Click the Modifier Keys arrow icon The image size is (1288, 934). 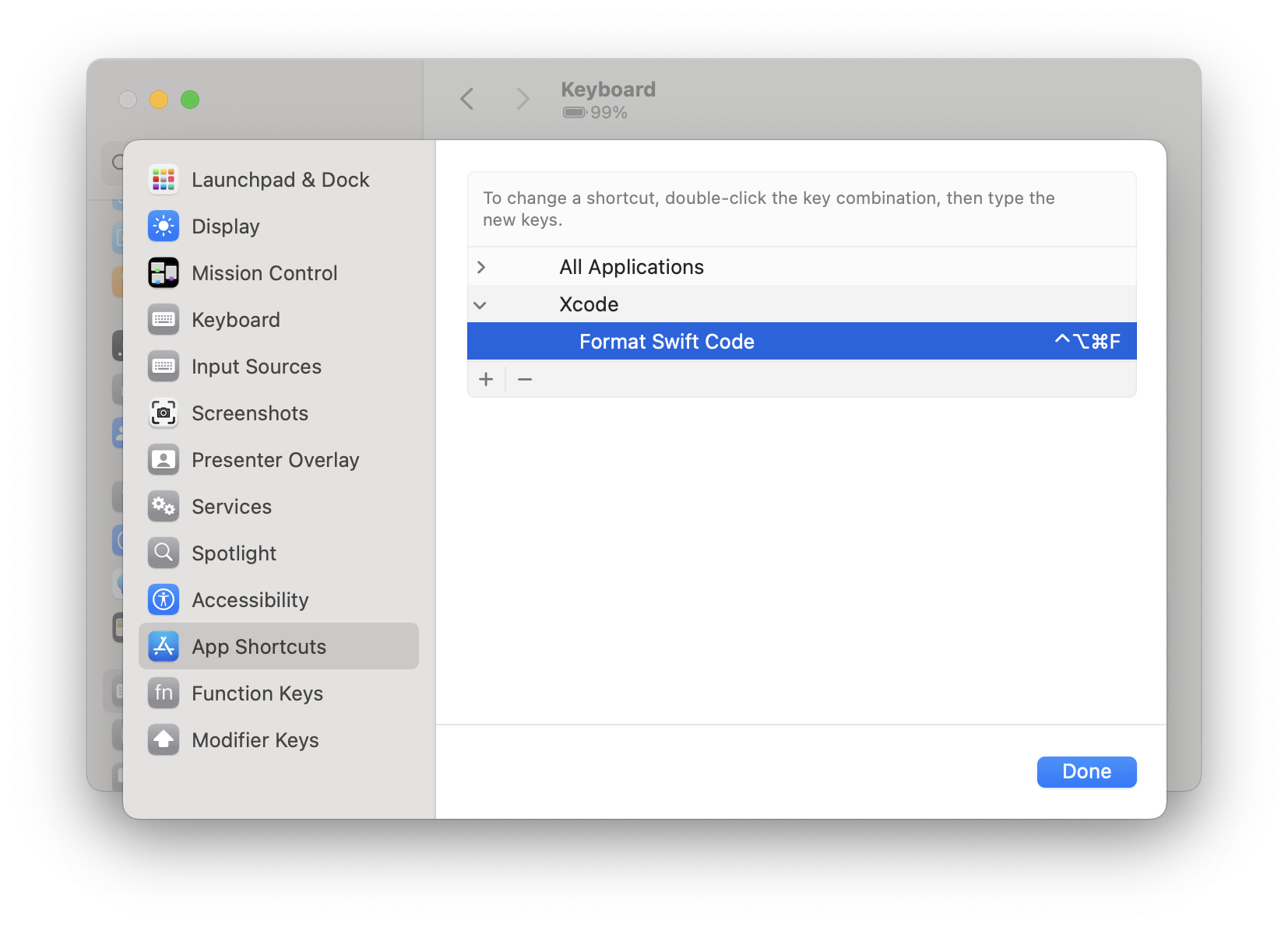coord(164,740)
